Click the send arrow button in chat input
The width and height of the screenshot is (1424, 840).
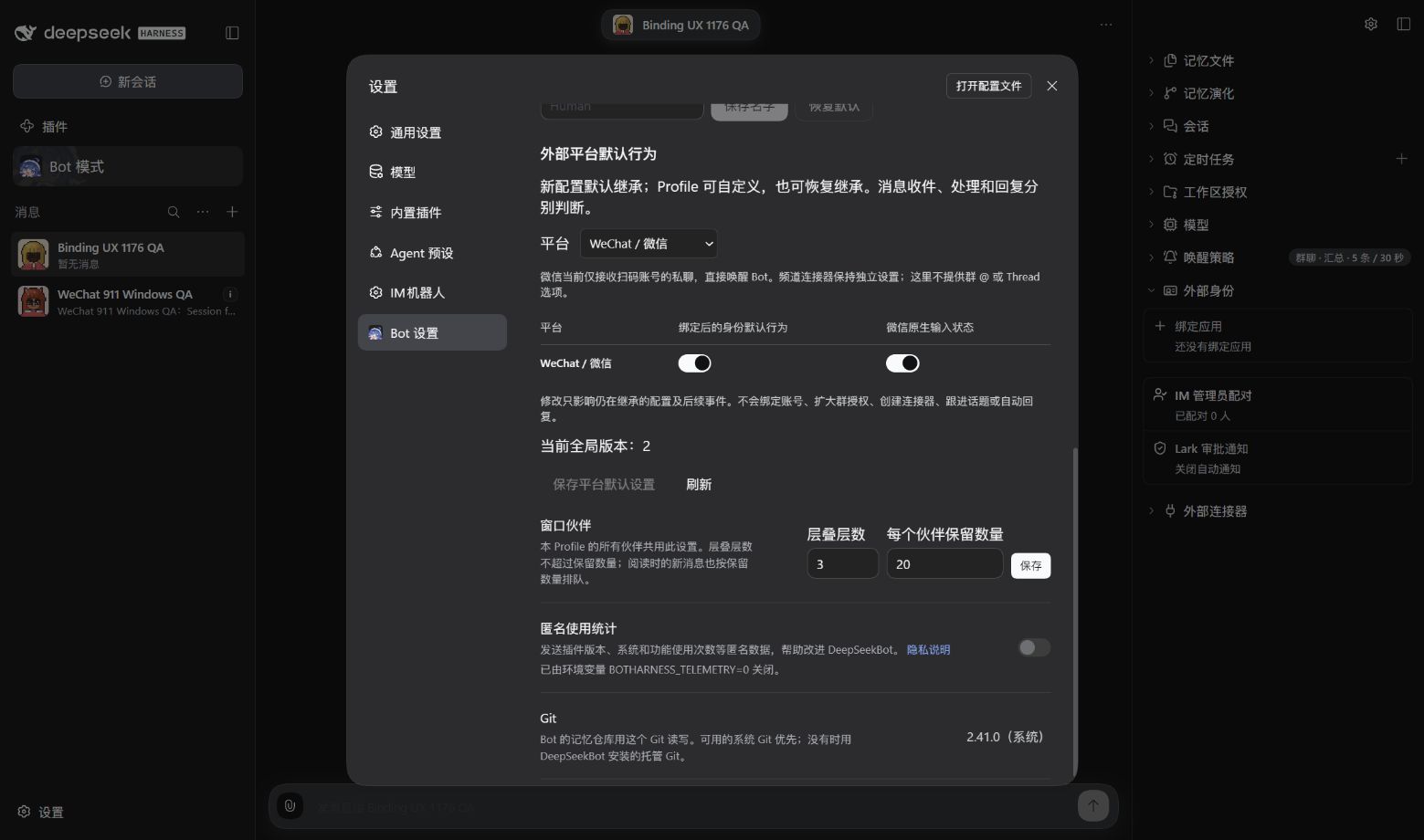tap(1093, 805)
